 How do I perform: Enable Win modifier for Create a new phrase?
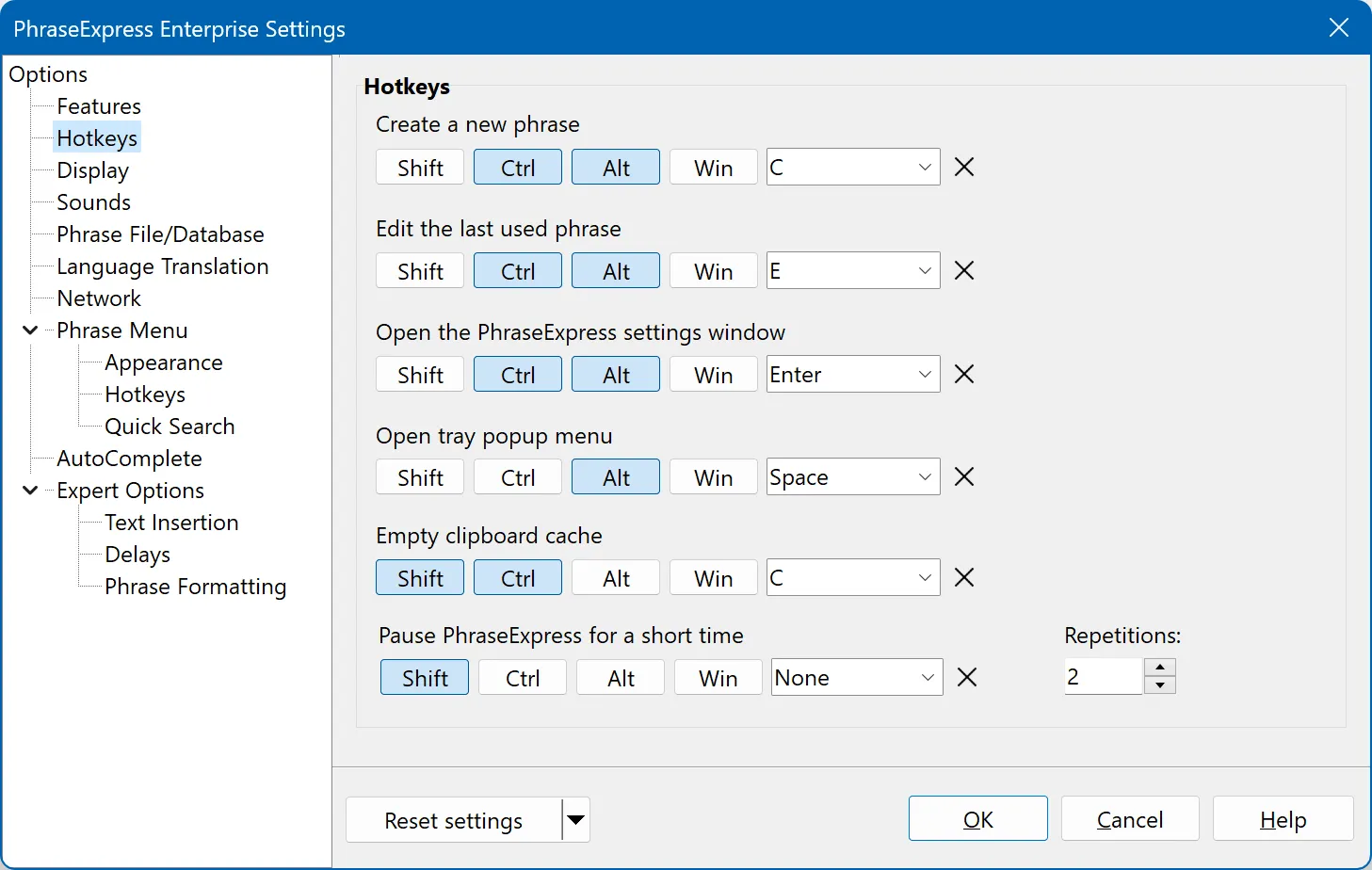pos(713,167)
